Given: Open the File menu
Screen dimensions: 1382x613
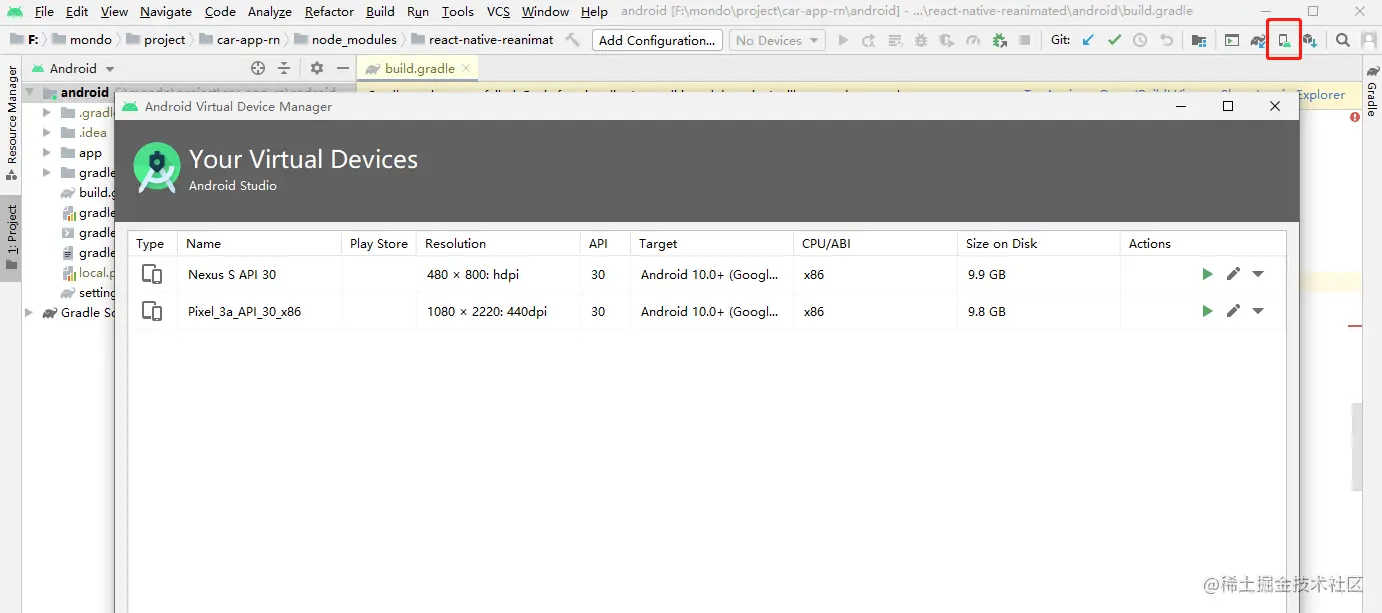Looking at the screenshot, I should pos(44,12).
